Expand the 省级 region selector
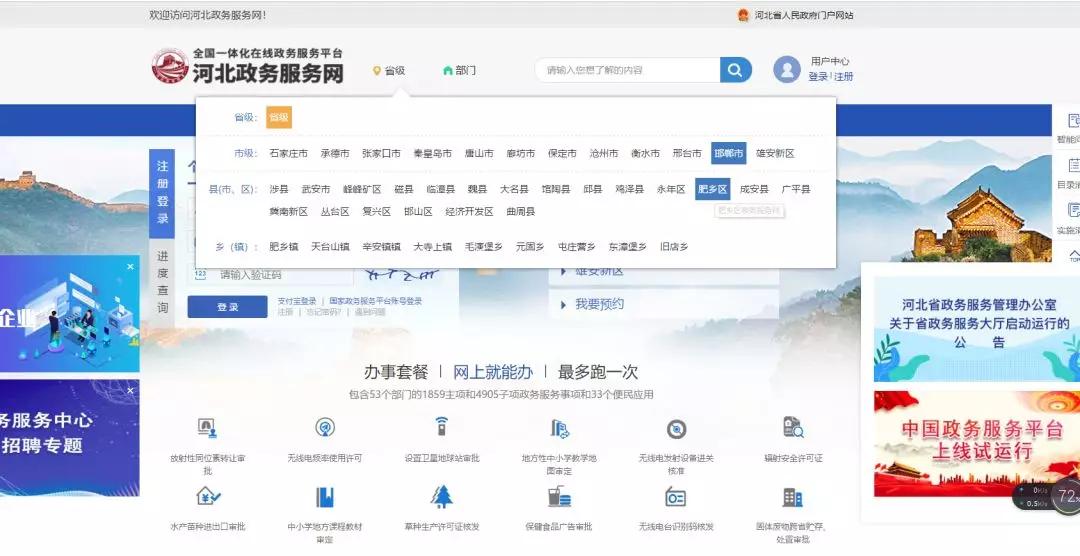Viewport: 1080px width, 556px height. [389, 71]
